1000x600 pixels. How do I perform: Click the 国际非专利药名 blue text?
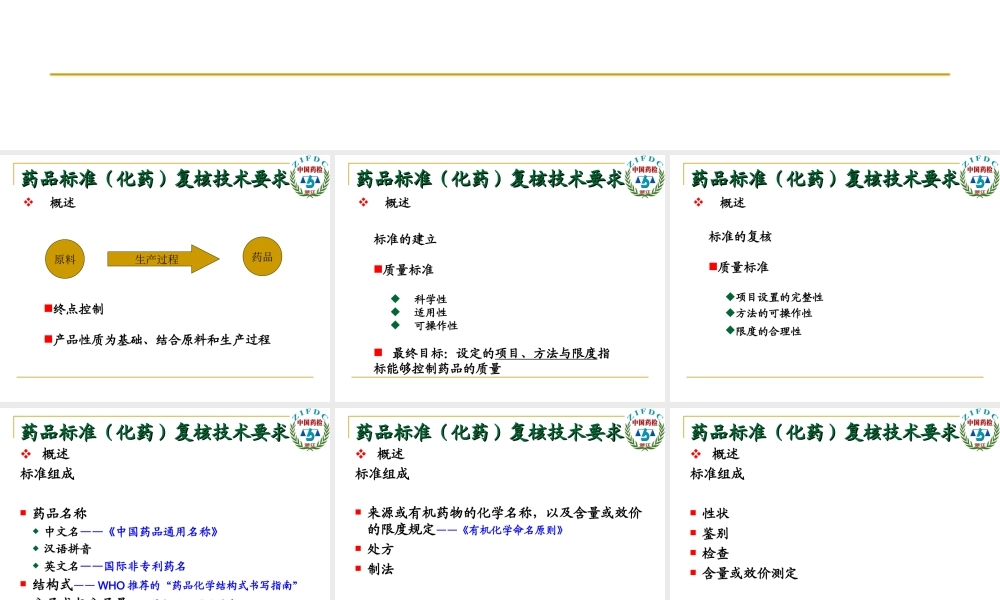coord(144,565)
